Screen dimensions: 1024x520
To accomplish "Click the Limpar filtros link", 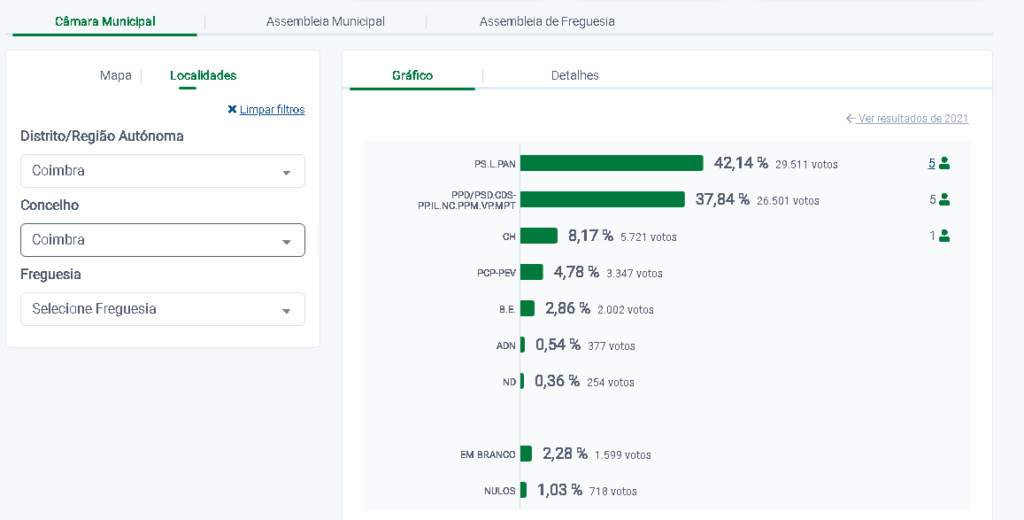I will (x=272, y=110).
